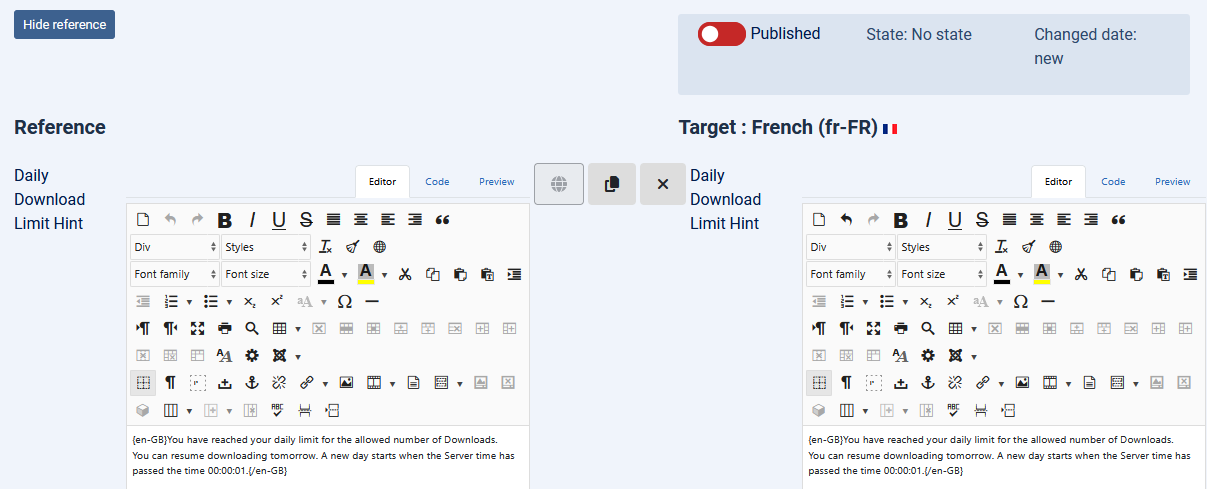Open the Font family dropdown in Target editor
Image resolution: width=1207 pixels, height=489 pixels.
click(850, 274)
